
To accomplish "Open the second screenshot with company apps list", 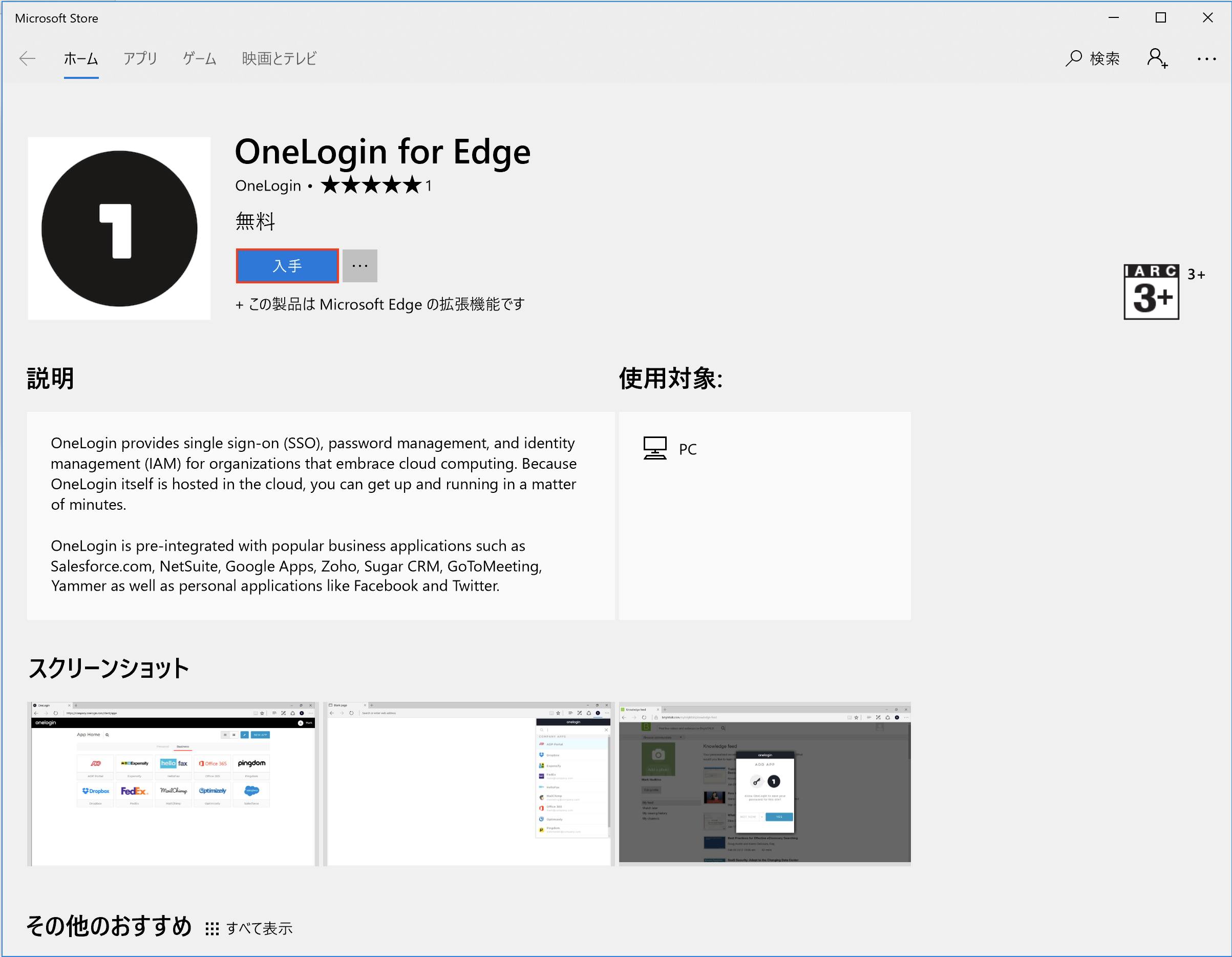I will click(468, 784).
